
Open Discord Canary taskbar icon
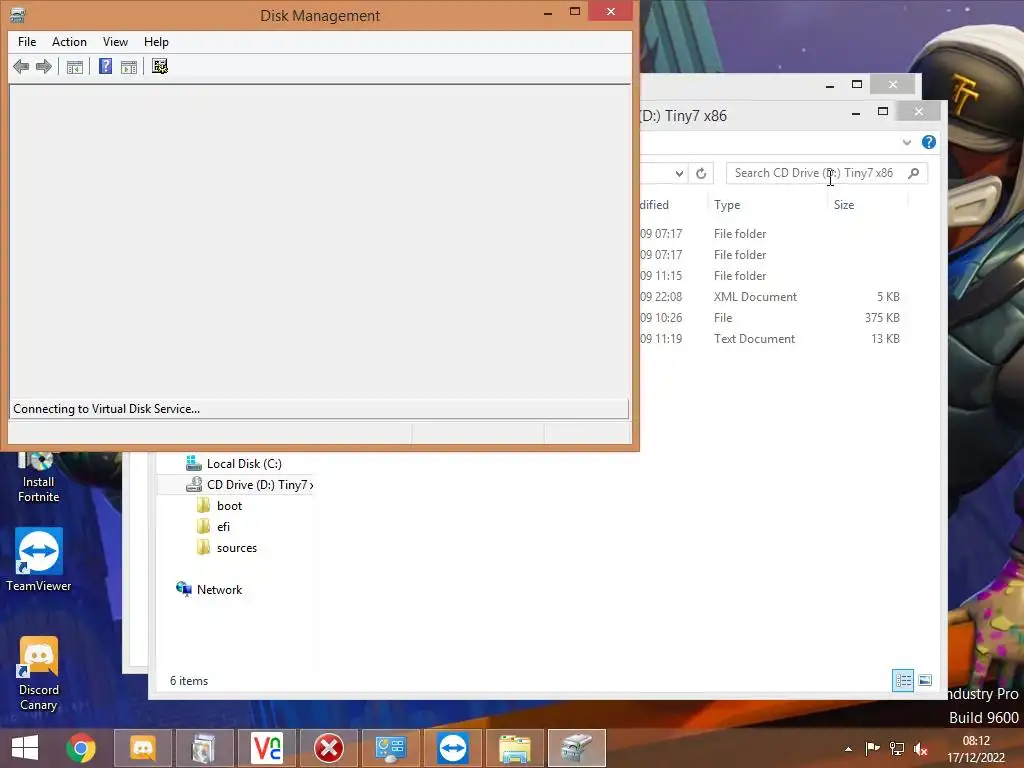143,748
